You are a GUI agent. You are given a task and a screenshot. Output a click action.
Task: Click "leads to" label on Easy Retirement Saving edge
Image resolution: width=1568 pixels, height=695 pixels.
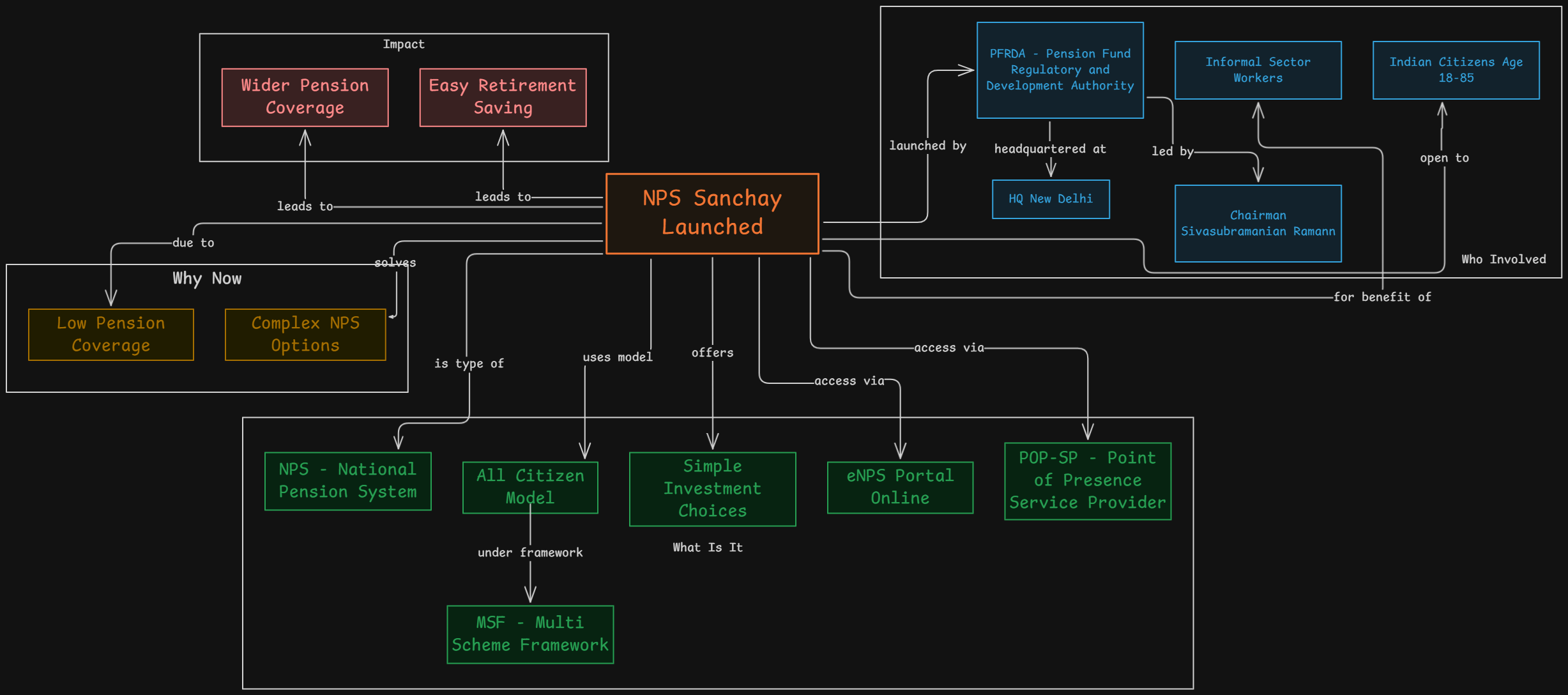(503, 197)
